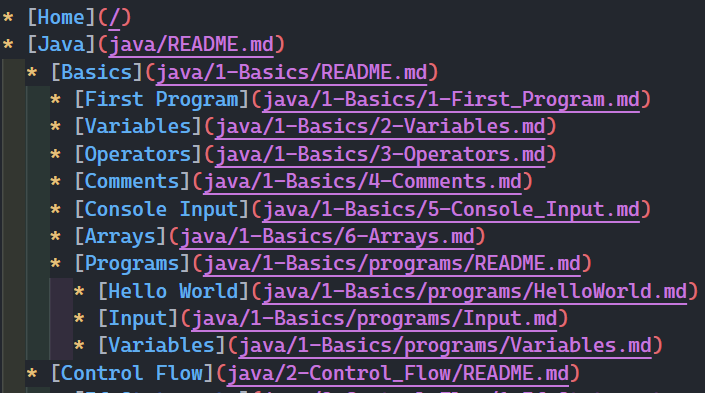
Task: Open the programs/README.md link path
Action: 392,264
